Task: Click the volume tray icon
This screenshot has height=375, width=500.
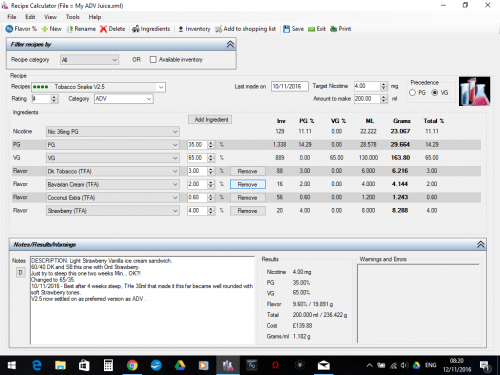Action: [x=404, y=366]
